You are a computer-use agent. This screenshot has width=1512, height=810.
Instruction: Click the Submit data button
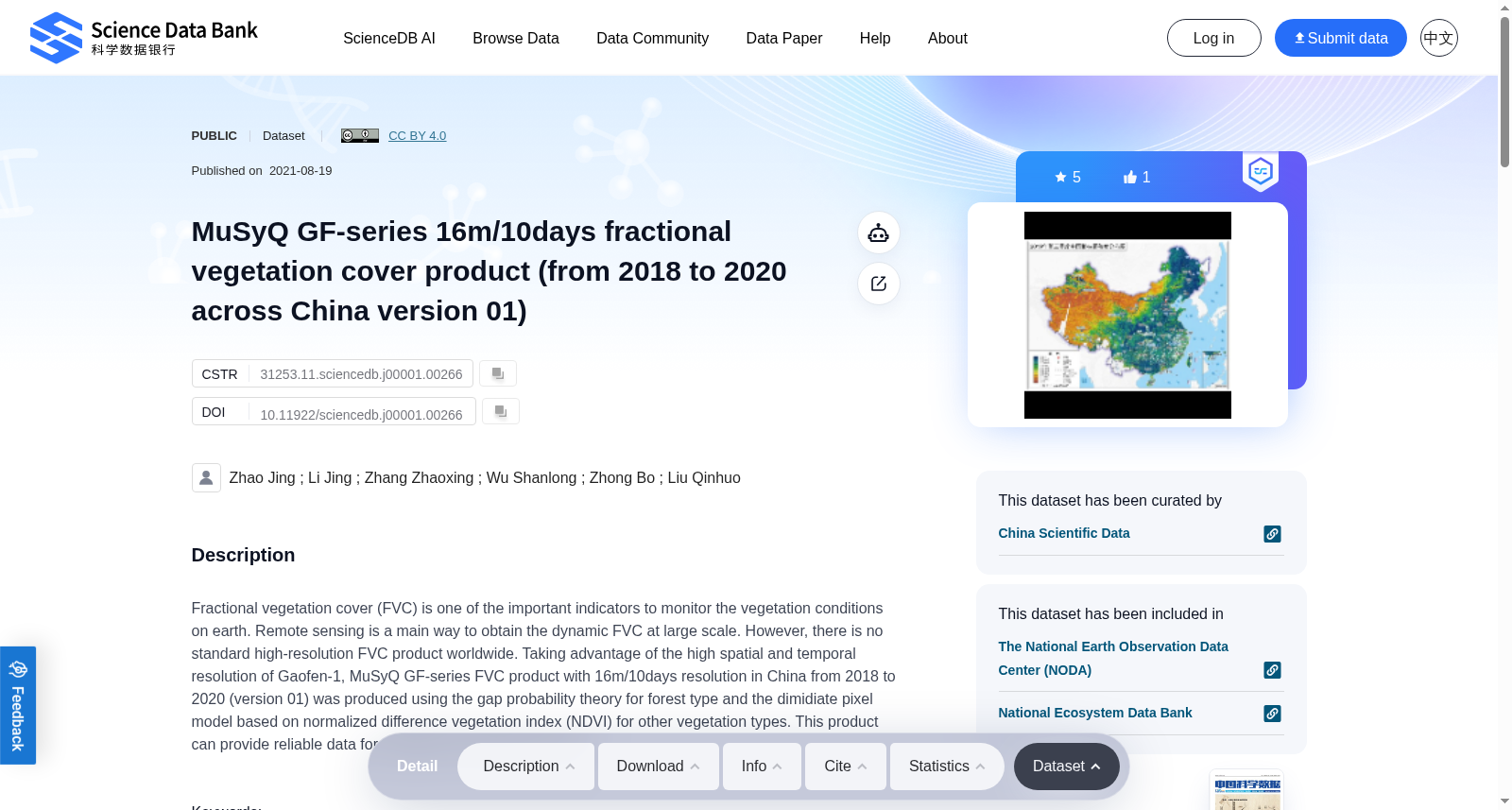[x=1341, y=38]
